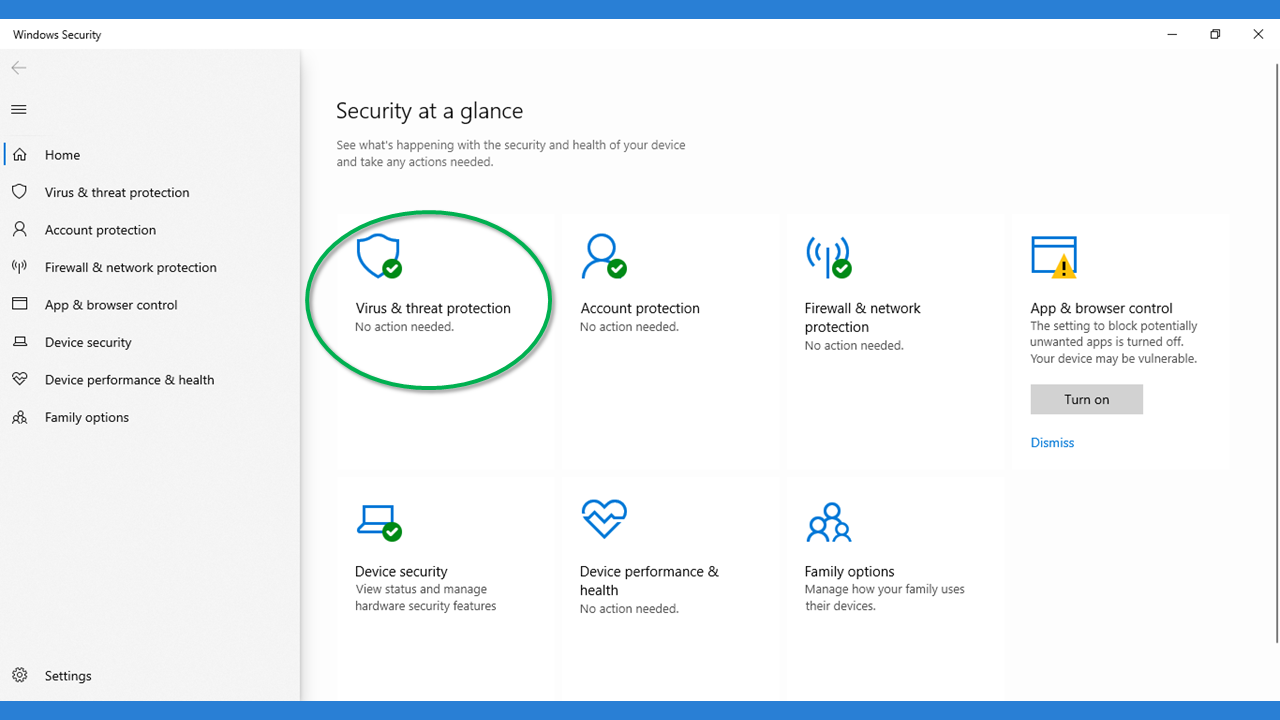Click the Settings gear icon
The height and width of the screenshot is (720, 1280).
pyautogui.click(x=19, y=676)
